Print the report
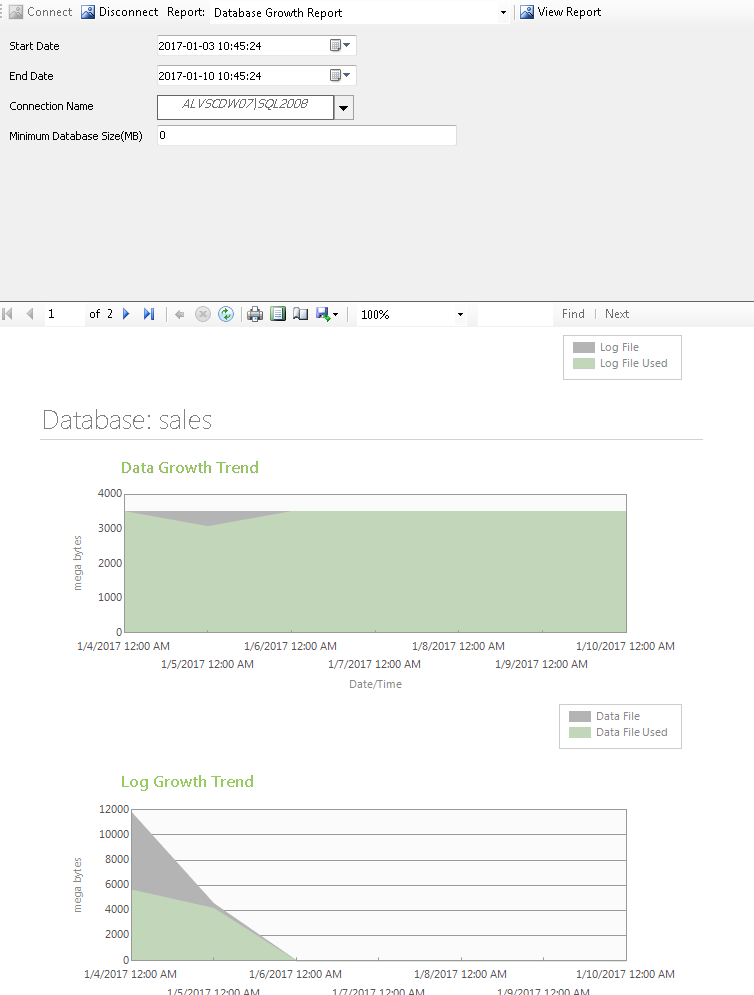 point(255,314)
